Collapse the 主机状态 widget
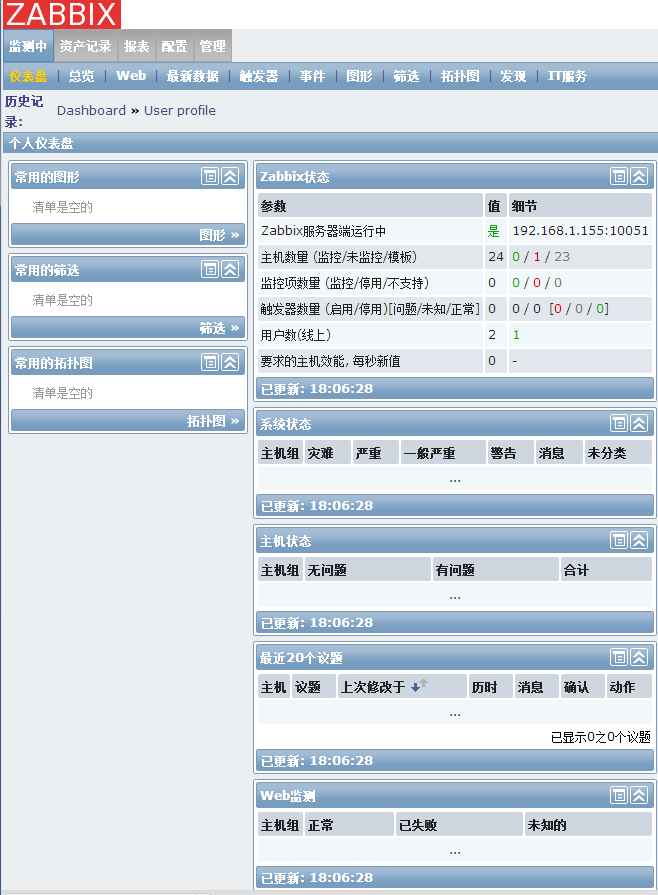Viewport: 658px width, 895px height. (x=639, y=541)
